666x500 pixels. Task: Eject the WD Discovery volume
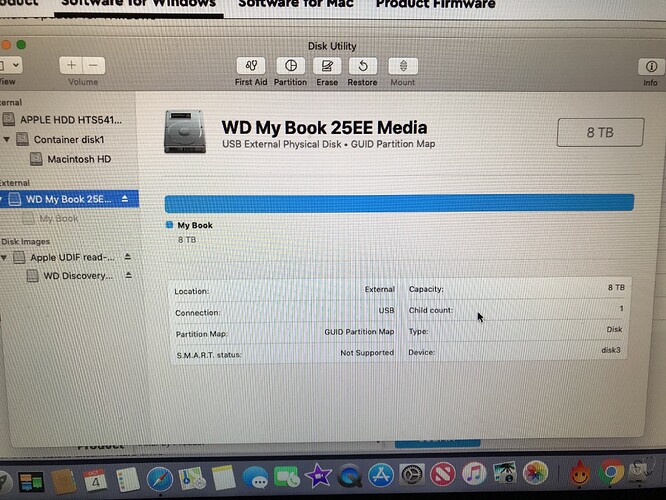128,275
